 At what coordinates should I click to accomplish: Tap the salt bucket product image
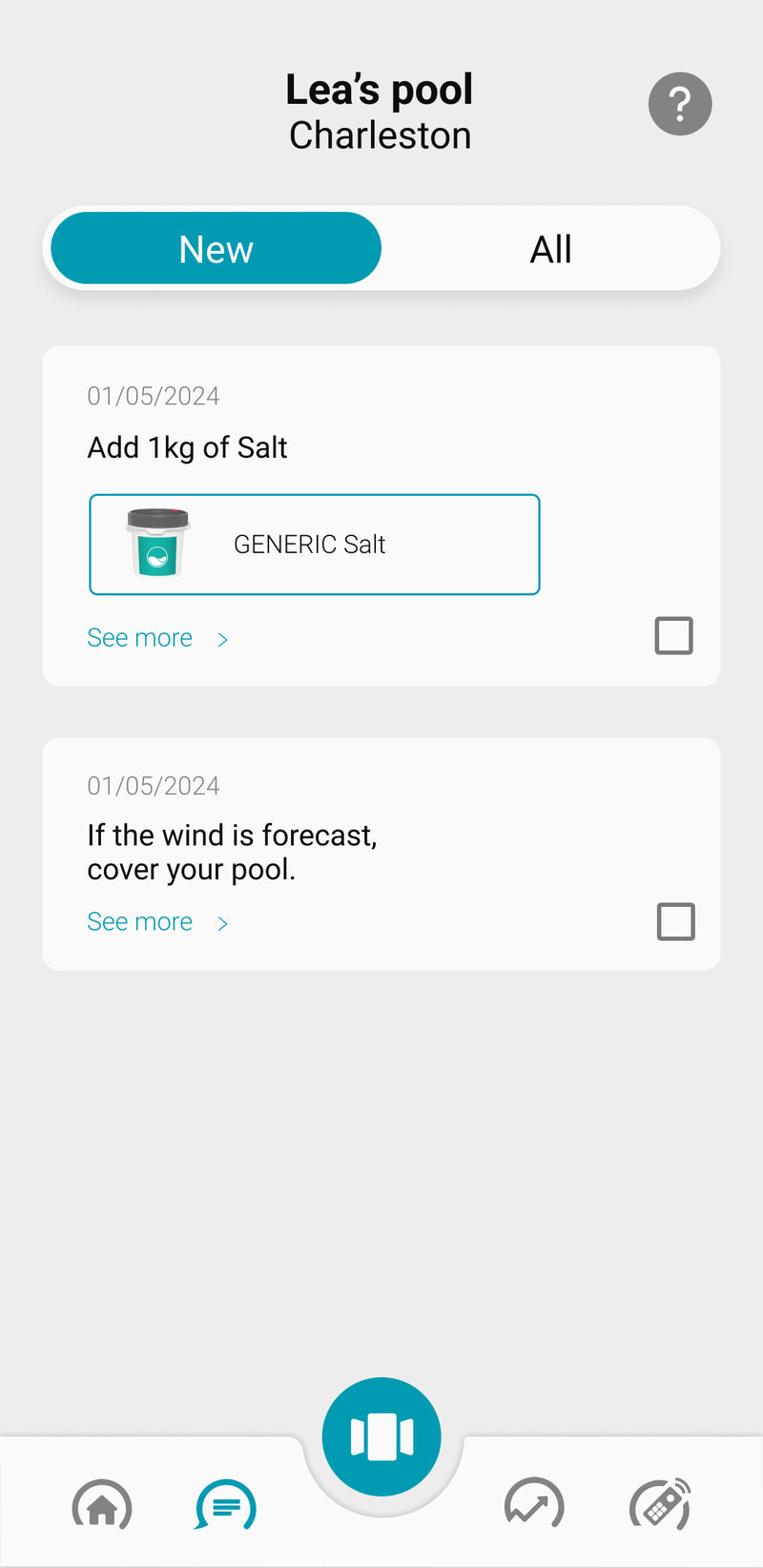158,544
